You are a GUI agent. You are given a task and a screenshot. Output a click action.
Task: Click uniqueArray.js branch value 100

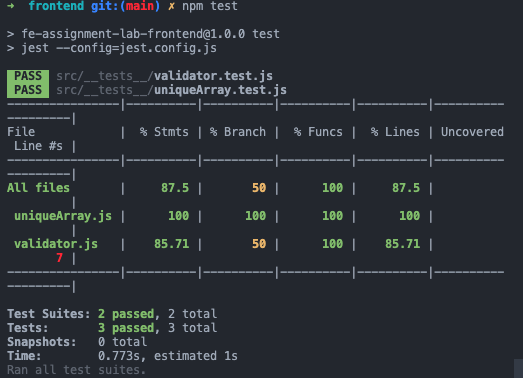click(255, 216)
